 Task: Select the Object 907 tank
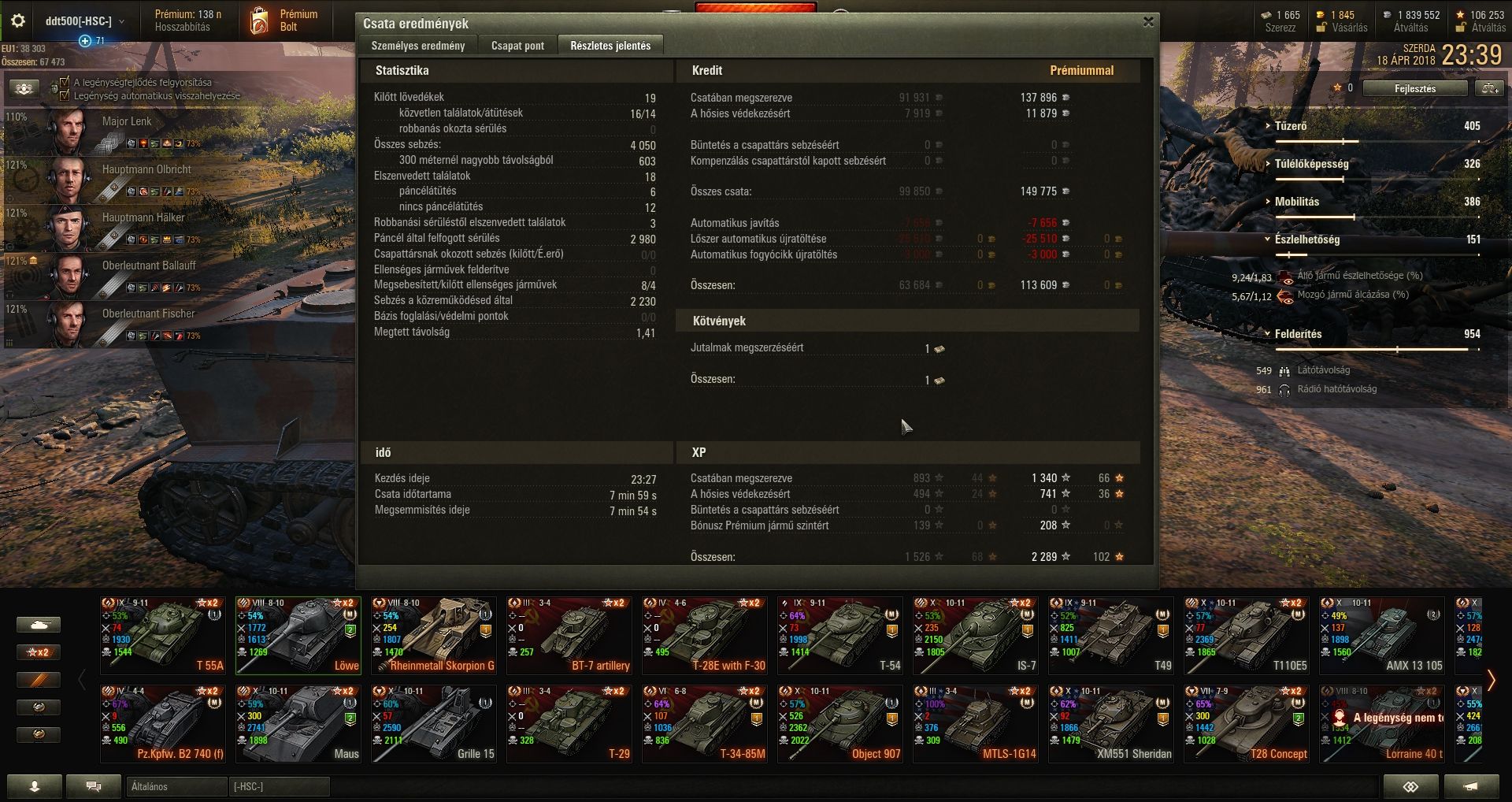point(840,723)
